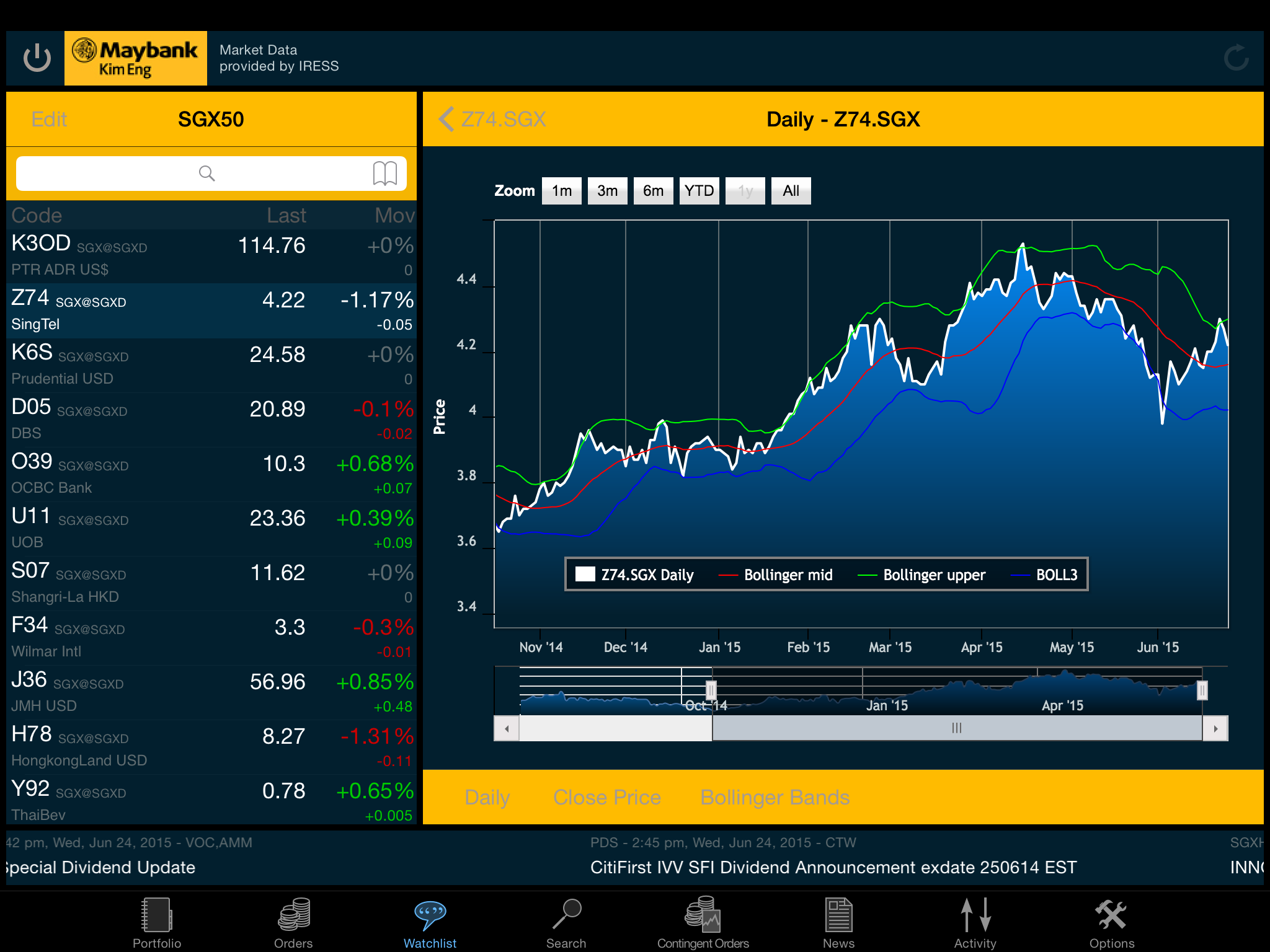Set chart zoom to 1y
This screenshot has width=1270, height=952.
pos(745,191)
